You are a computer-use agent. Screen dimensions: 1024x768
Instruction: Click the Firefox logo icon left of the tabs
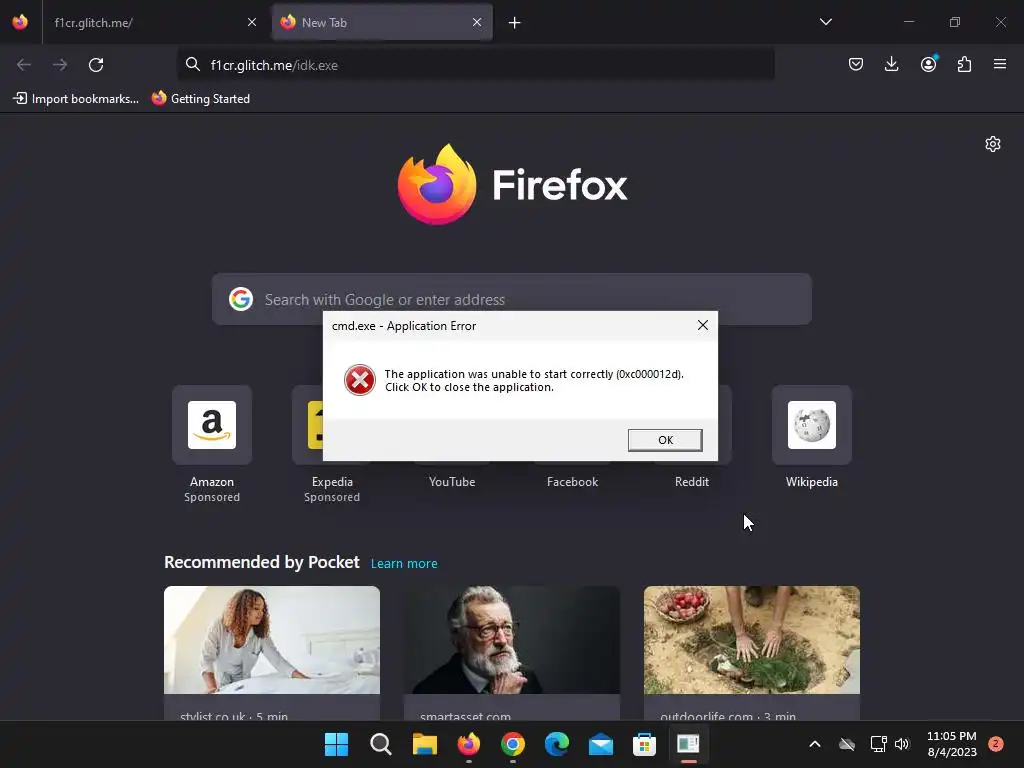coord(20,22)
